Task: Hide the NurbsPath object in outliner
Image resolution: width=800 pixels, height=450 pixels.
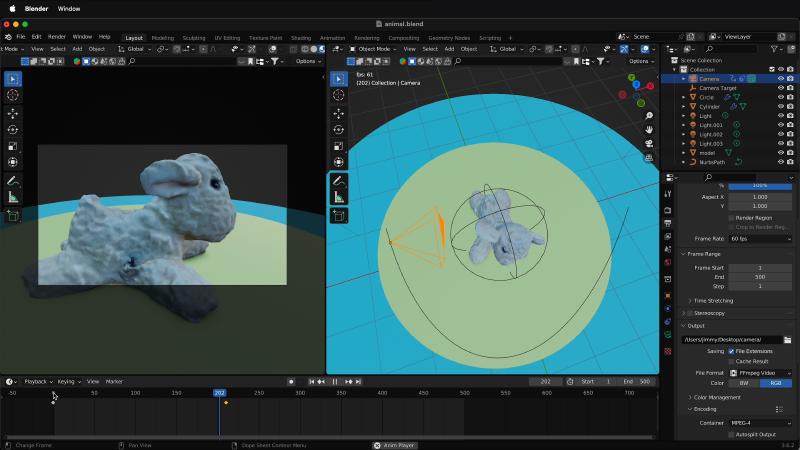Action: [781, 162]
